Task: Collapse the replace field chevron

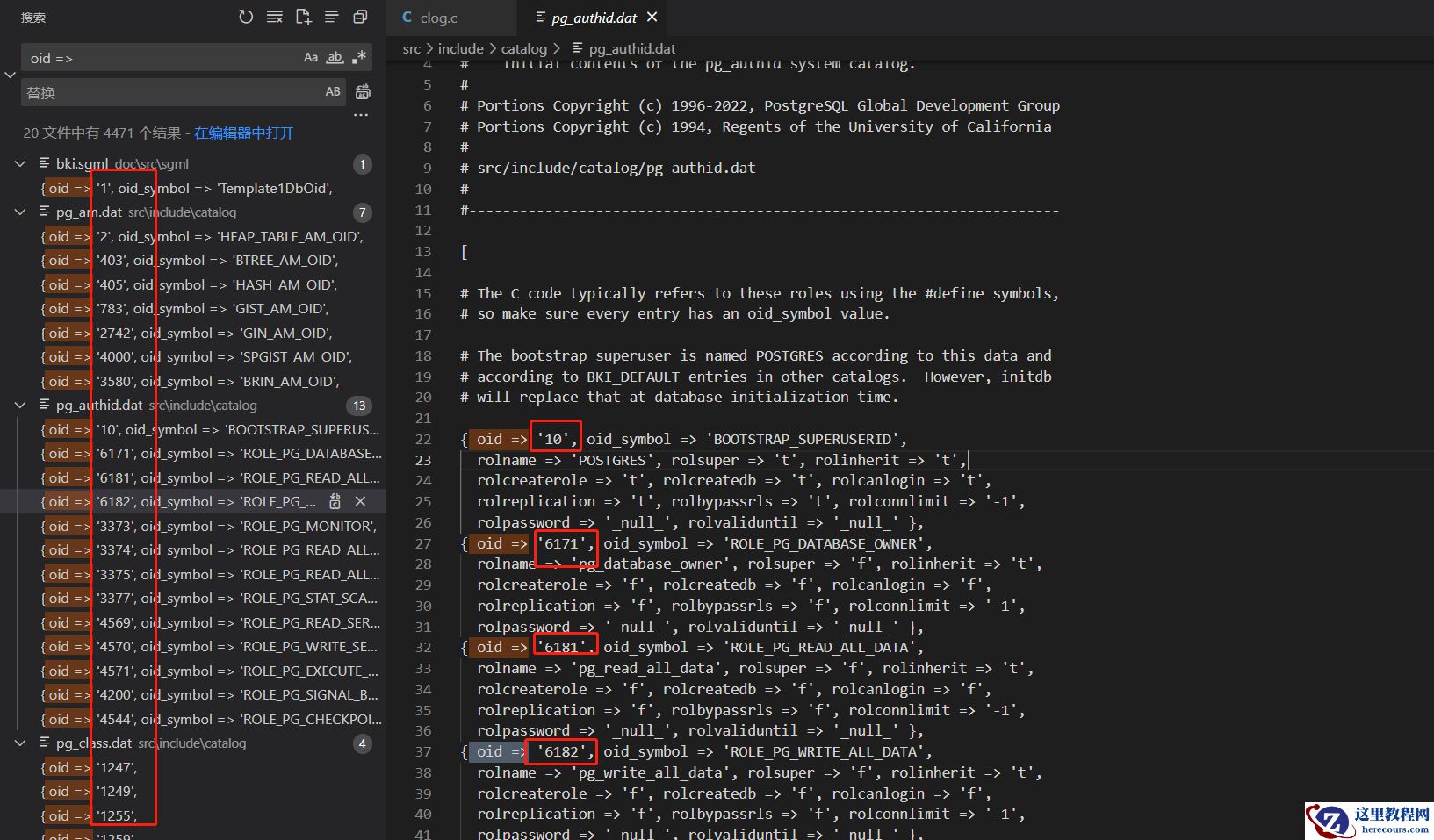Action: point(11,75)
